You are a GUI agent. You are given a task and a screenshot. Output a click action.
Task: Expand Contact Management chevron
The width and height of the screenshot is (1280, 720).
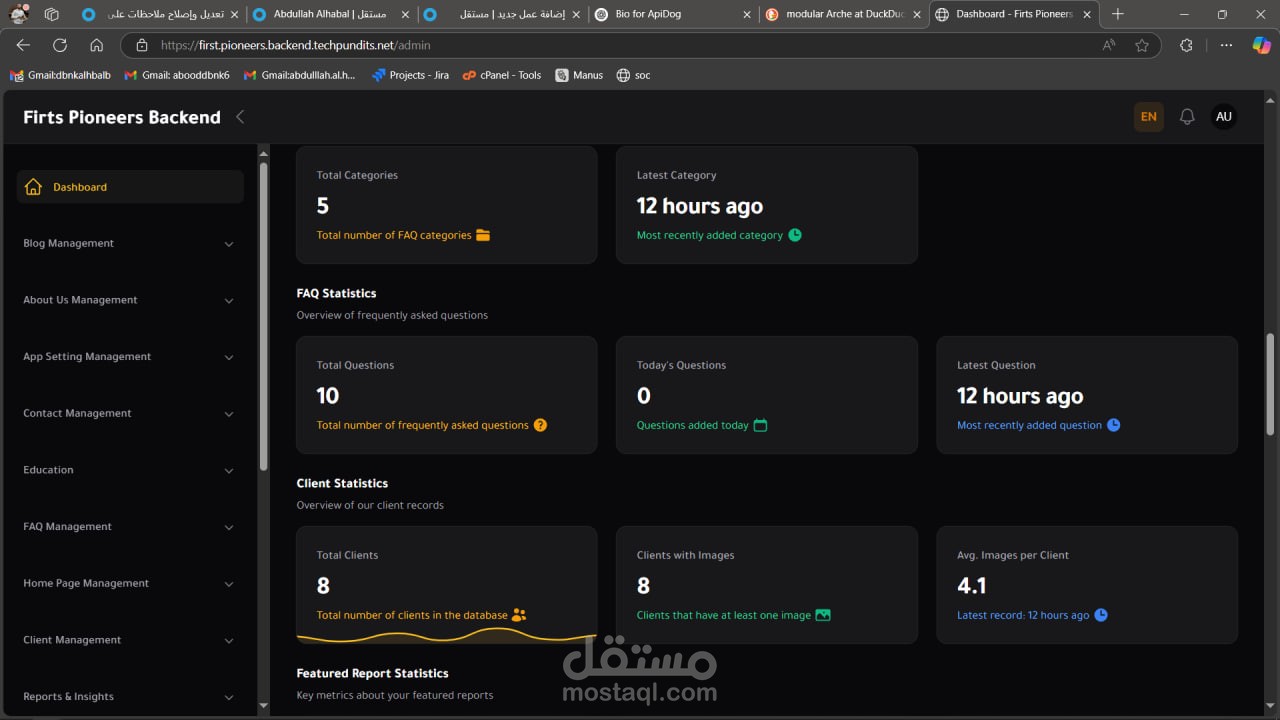(229, 414)
